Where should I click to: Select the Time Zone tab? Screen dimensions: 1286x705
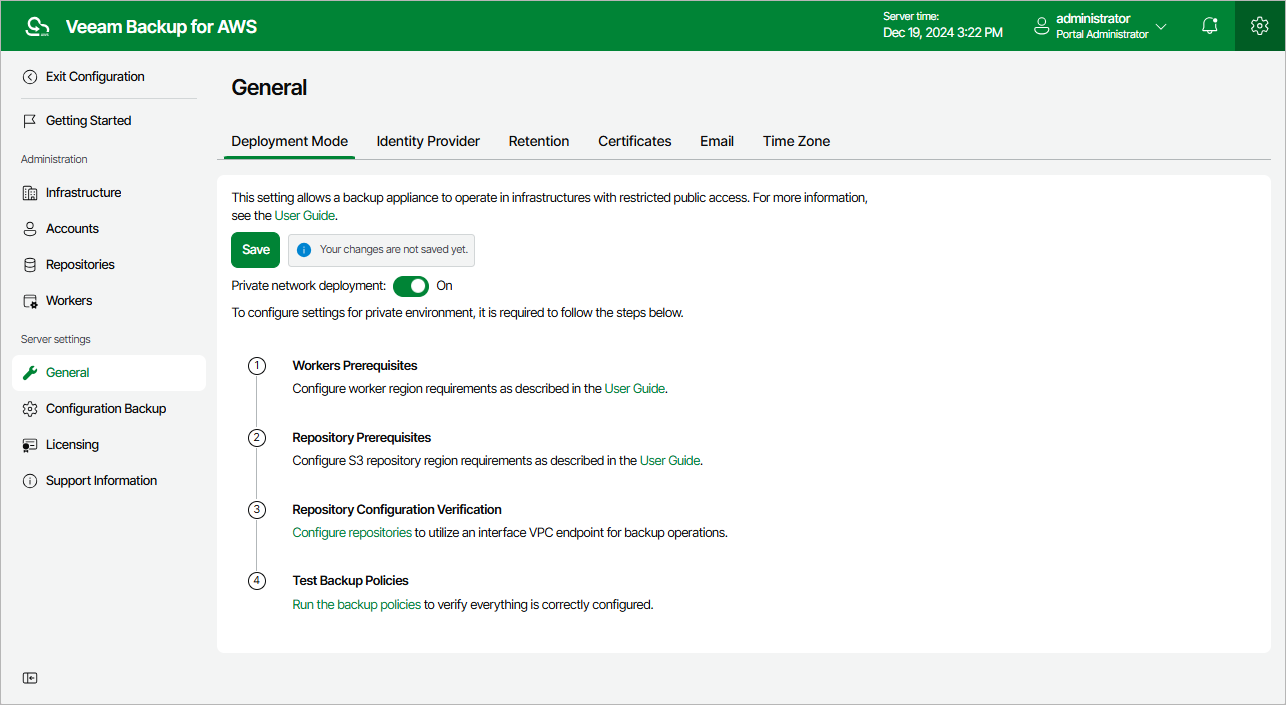796,141
